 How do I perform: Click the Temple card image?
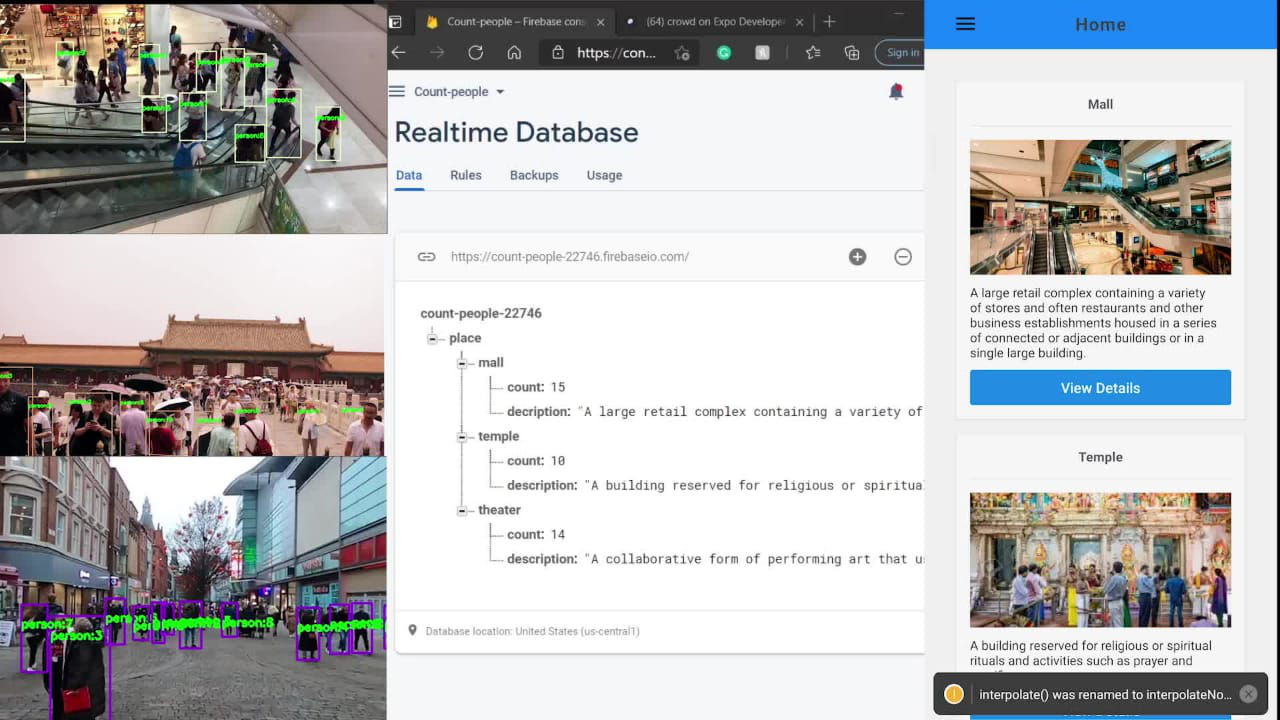(1100, 560)
